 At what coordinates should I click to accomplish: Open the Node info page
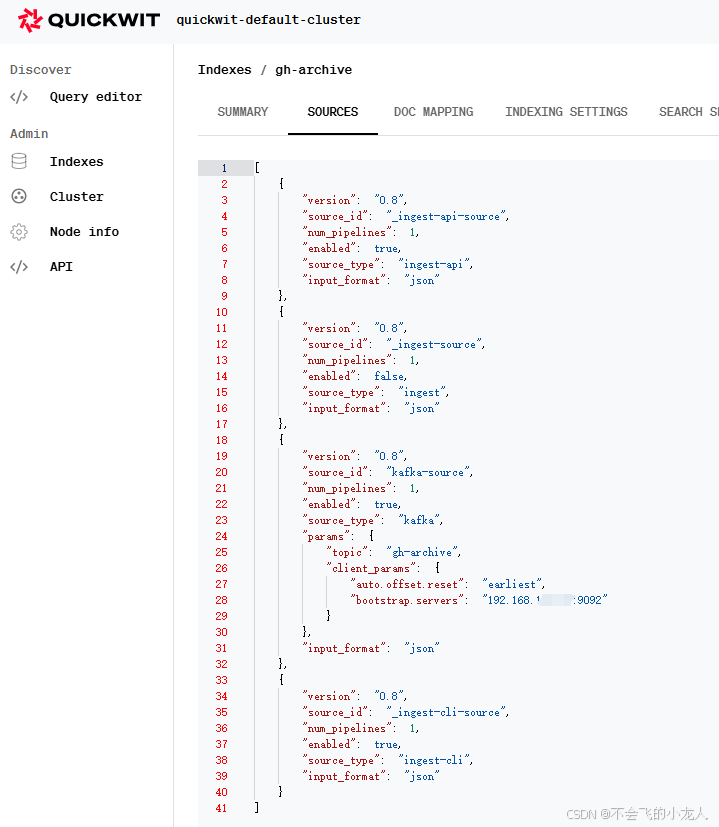pyautogui.click(x=84, y=232)
